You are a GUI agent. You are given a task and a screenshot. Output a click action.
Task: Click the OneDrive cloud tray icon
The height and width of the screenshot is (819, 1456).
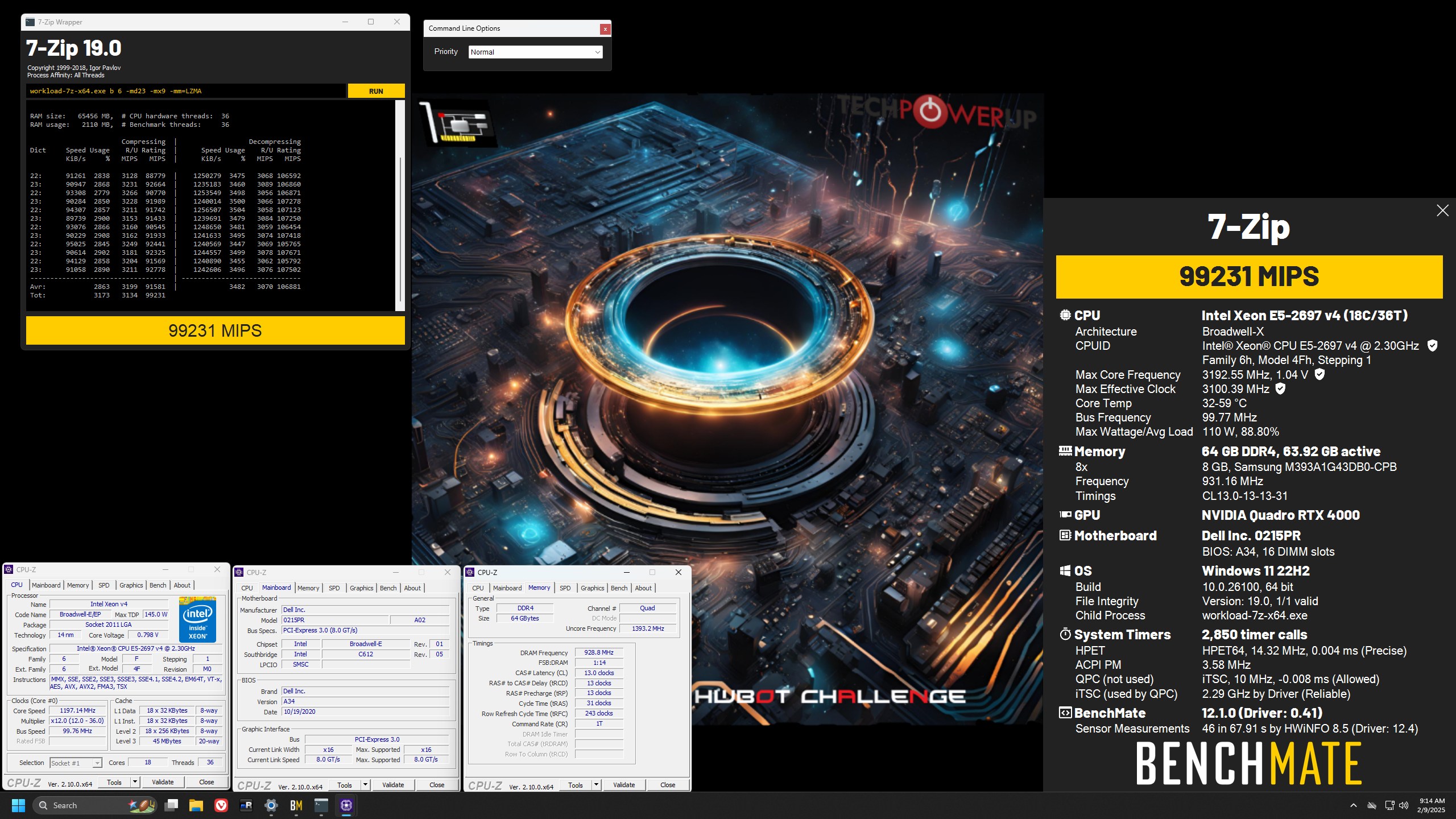1372,805
